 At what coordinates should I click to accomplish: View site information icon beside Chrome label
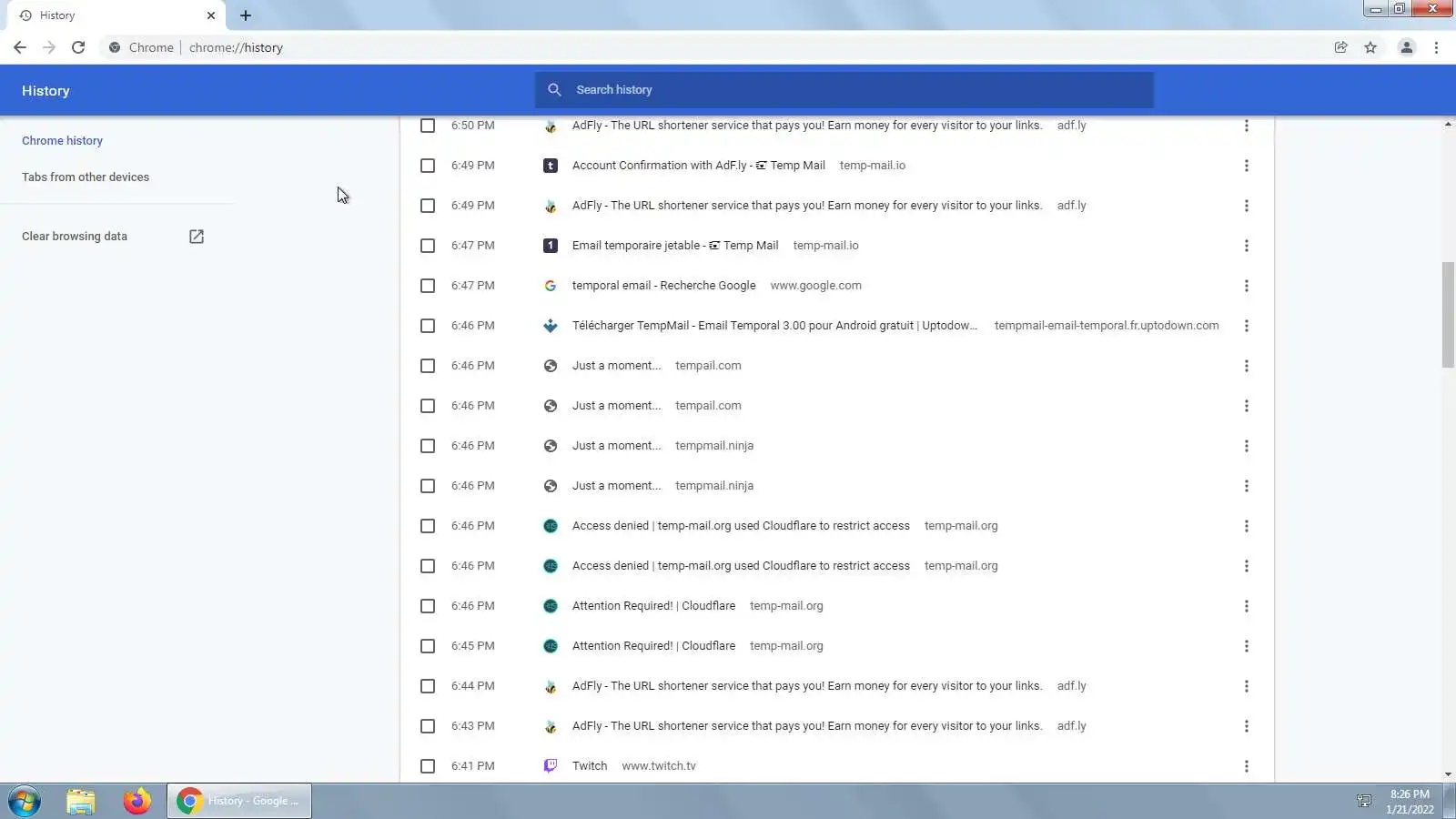(x=115, y=47)
